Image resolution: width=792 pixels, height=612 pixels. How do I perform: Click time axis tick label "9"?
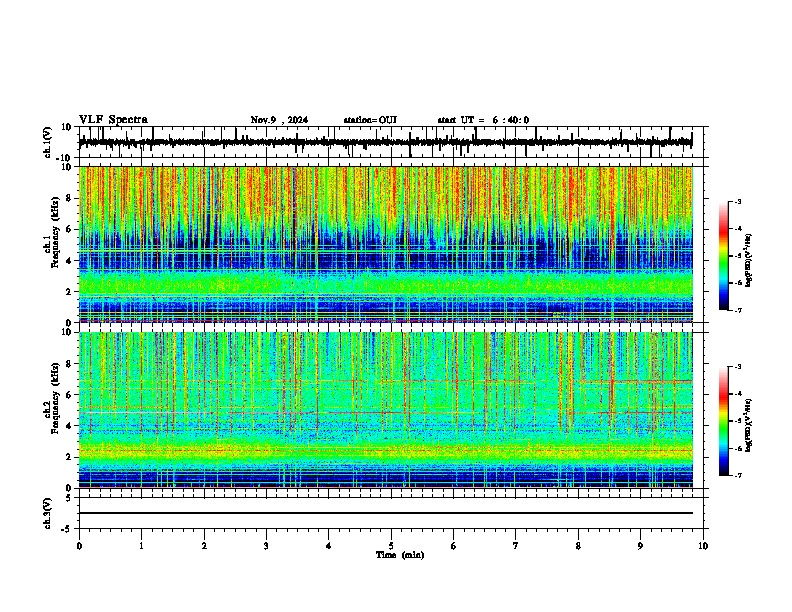(640, 546)
